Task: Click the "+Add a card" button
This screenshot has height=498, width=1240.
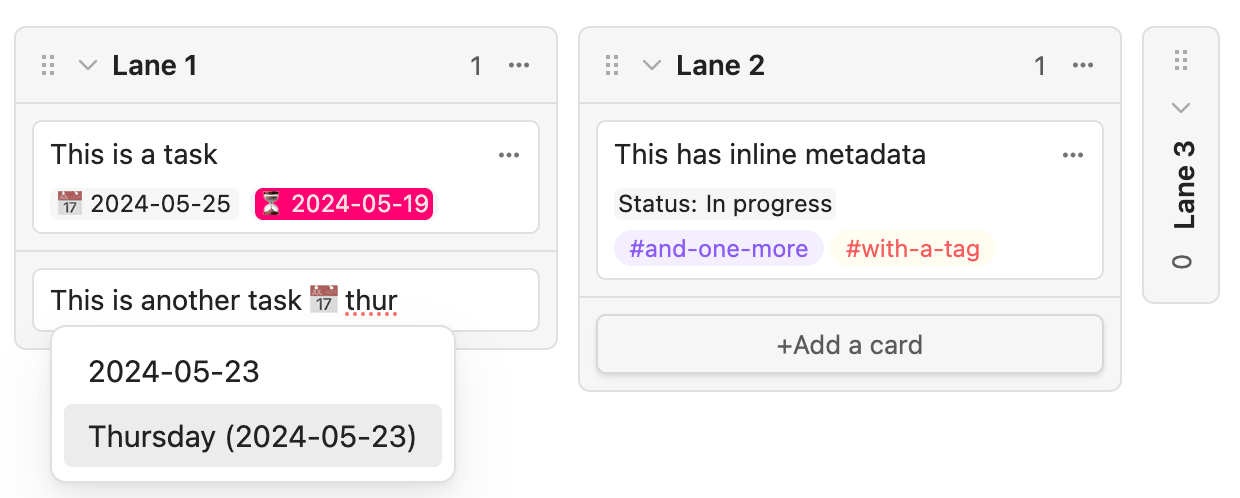Action: (x=850, y=345)
